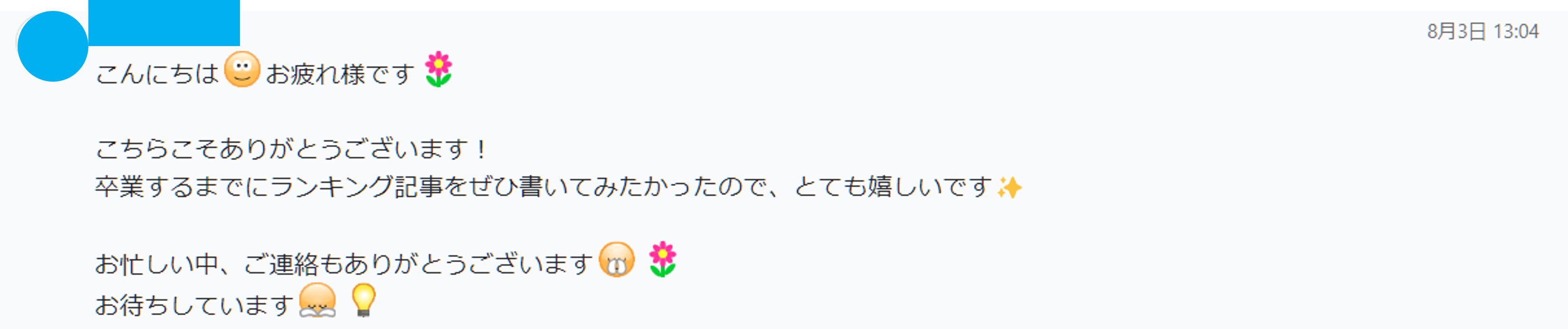
Task: Click the 8月3日 13:04 timestamp
Action: (x=1483, y=31)
